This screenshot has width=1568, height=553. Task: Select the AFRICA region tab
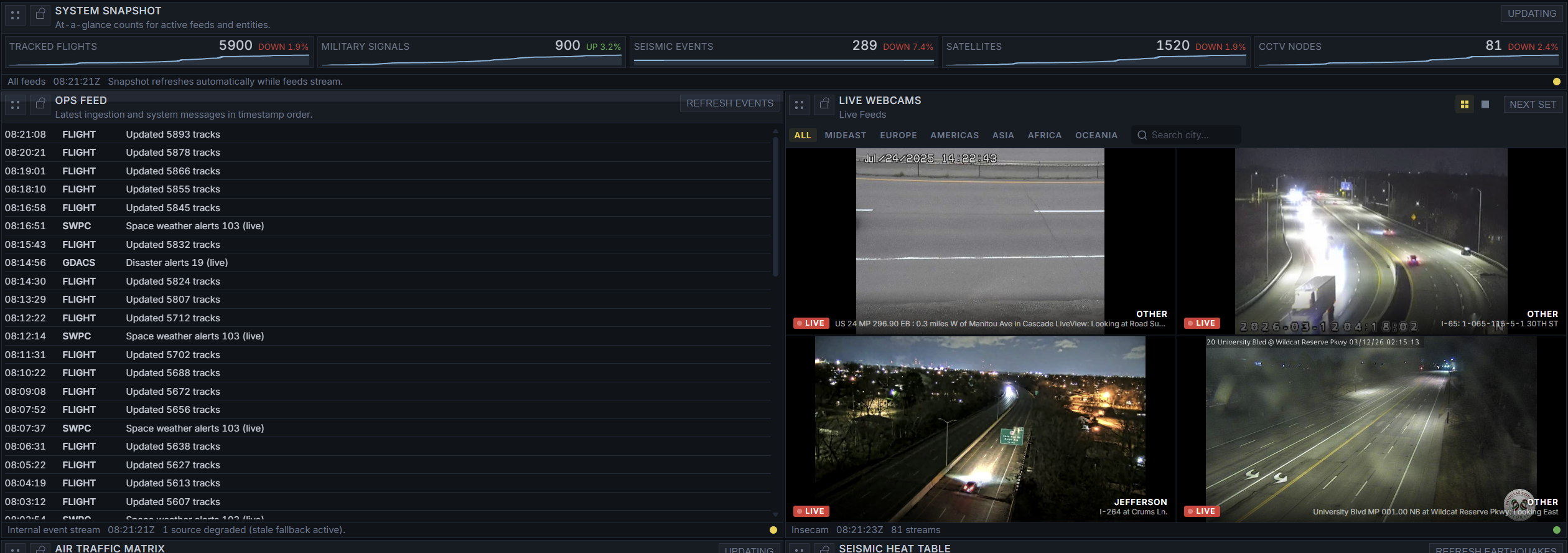(x=1045, y=135)
